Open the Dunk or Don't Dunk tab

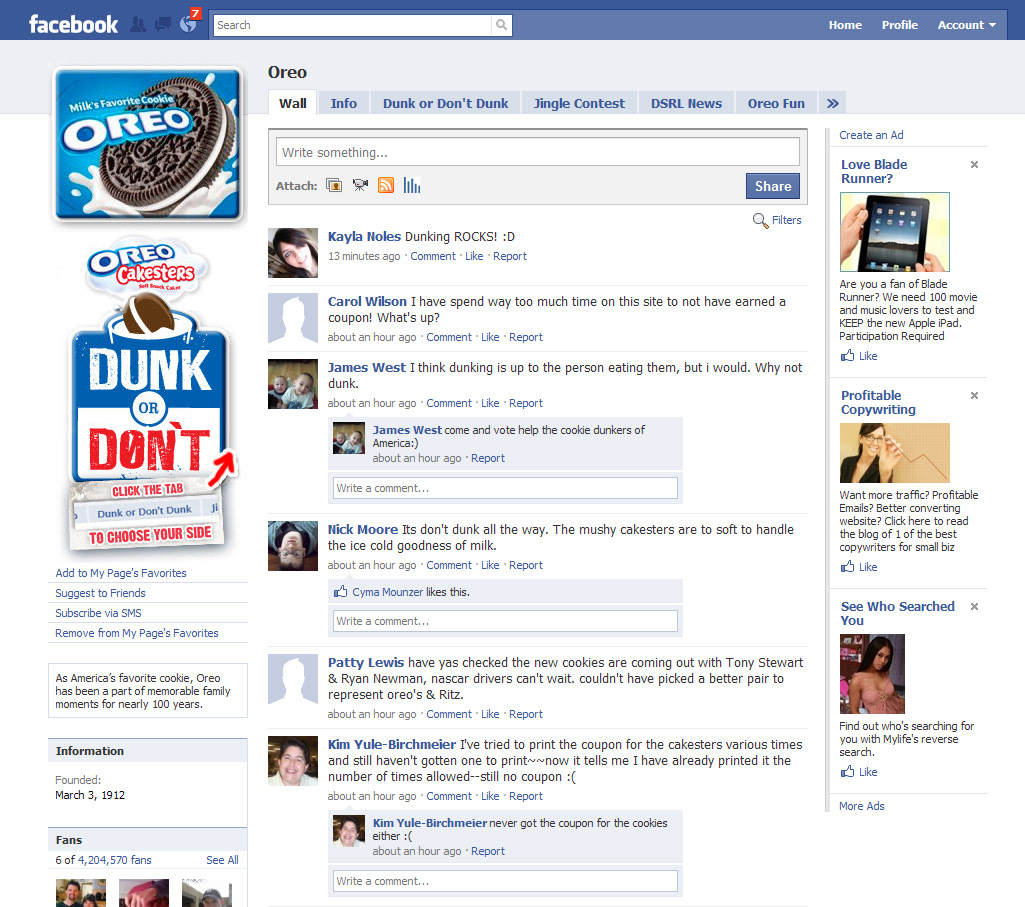point(445,103)
